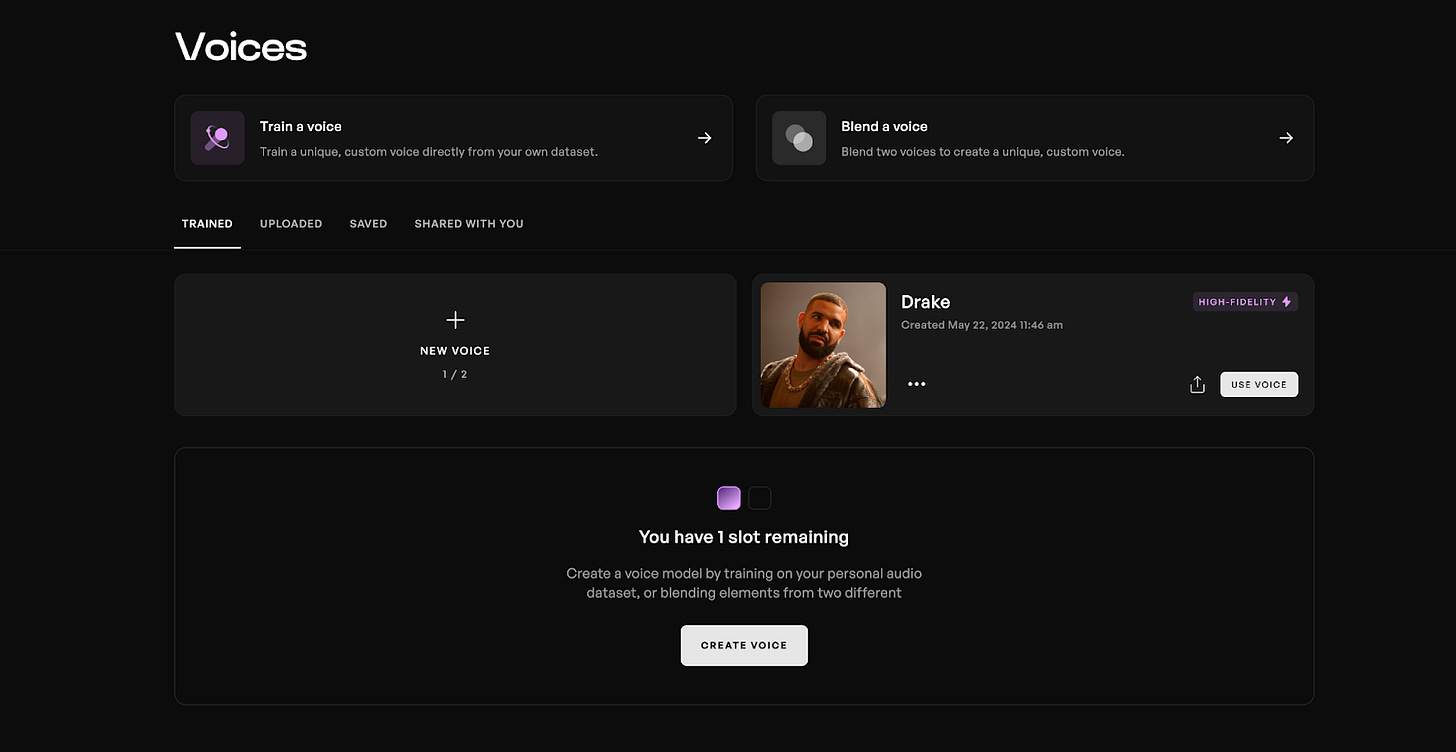The width and height of the screenshot is (1456, 752).
Task: Open the Blend a voice card title
Action: (x=884, y=126)
